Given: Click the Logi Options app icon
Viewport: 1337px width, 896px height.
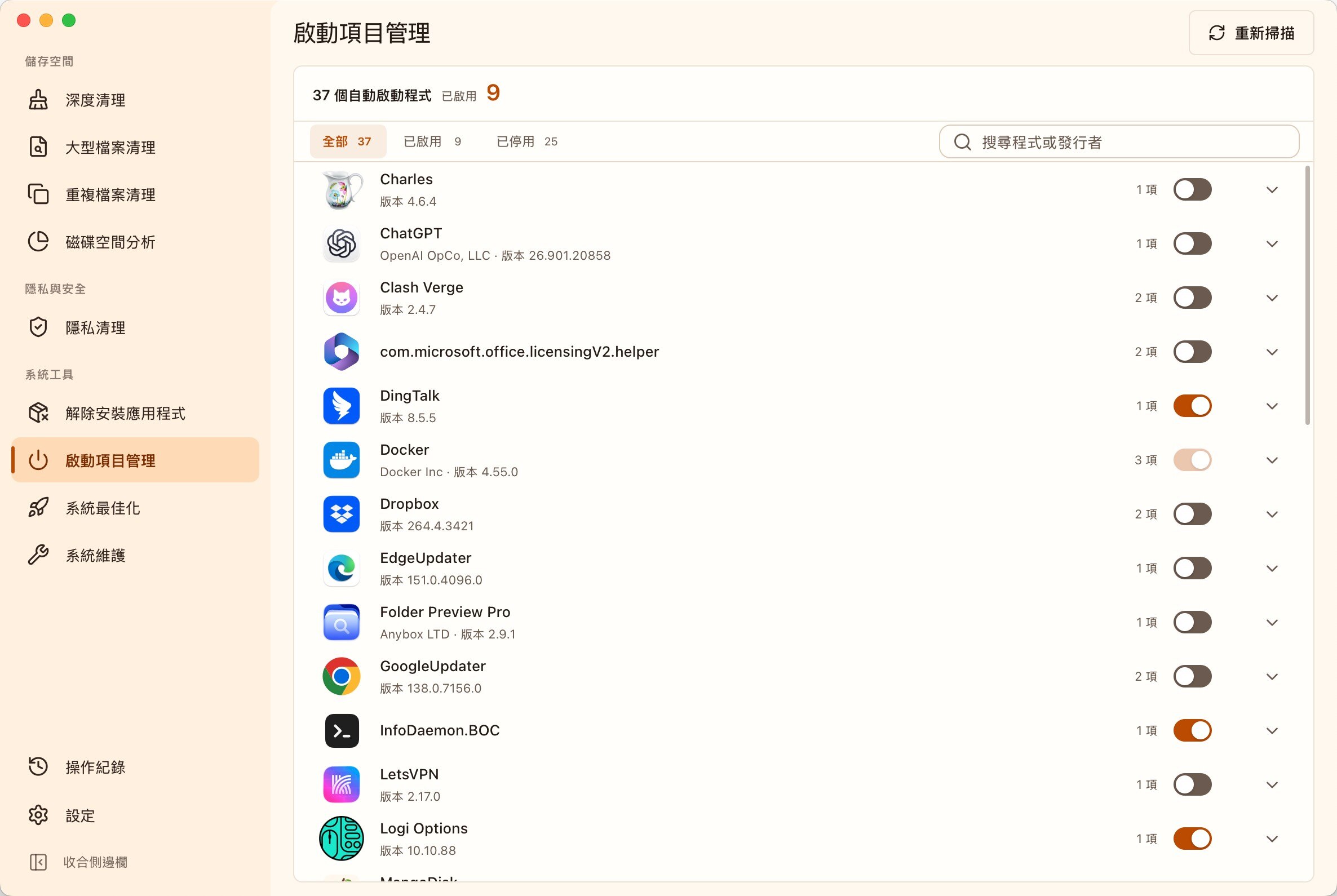Looking at the screenshot, I should [342, 839].
